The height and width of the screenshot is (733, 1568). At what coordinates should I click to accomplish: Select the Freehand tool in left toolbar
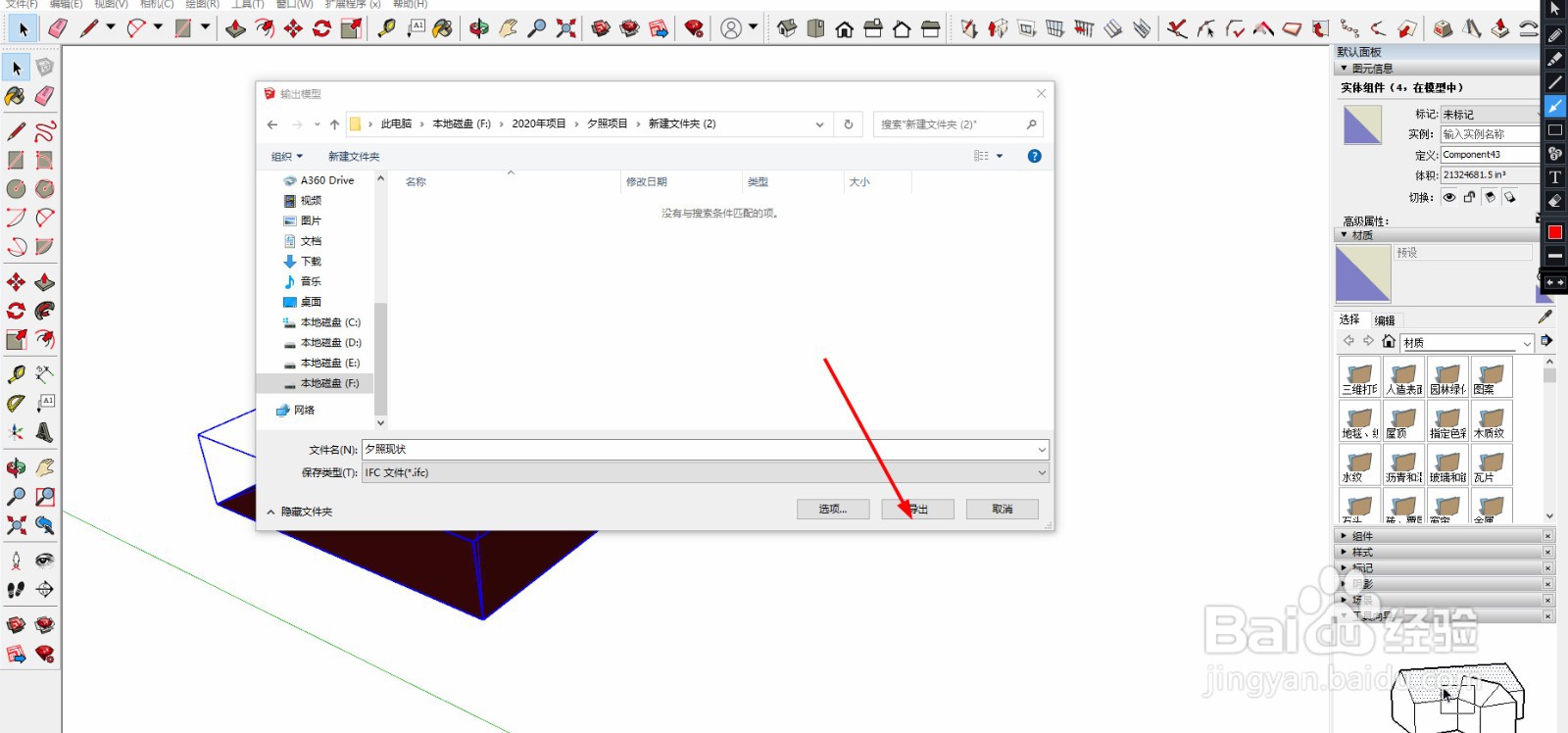[x=45, y=131]
